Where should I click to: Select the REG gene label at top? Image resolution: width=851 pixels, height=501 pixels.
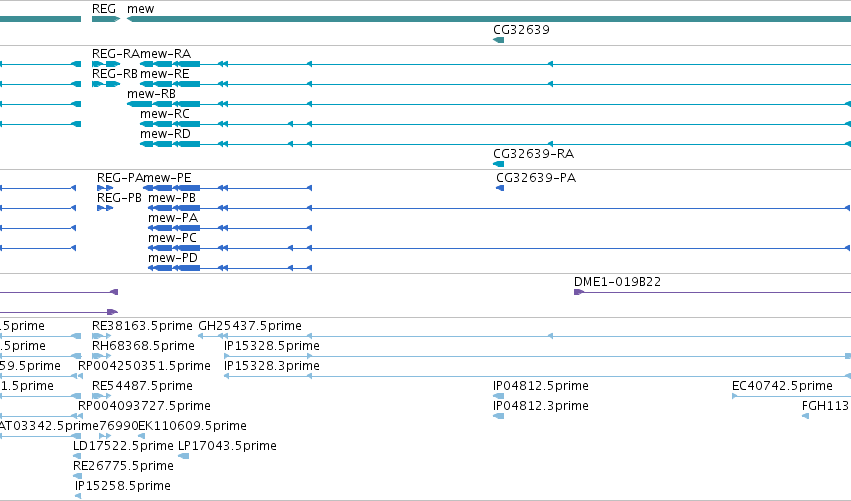click(x=104, y=9)
